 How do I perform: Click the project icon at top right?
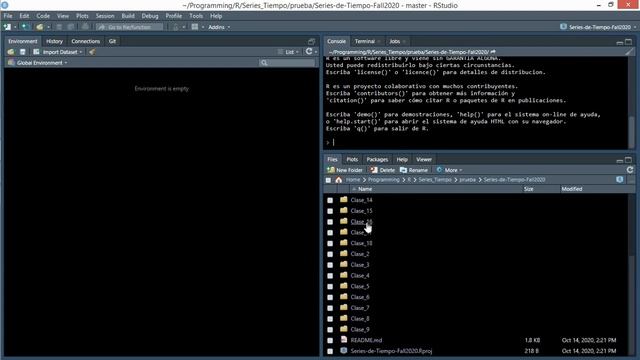563,27
